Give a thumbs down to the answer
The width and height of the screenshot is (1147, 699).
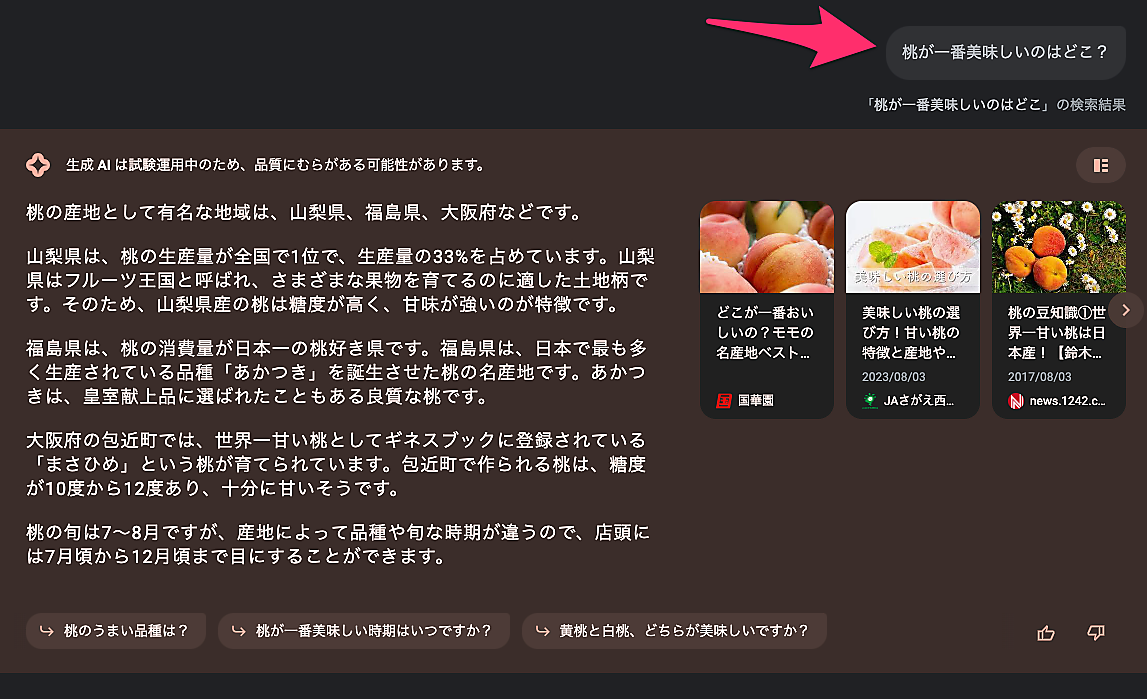[1095, 632]
